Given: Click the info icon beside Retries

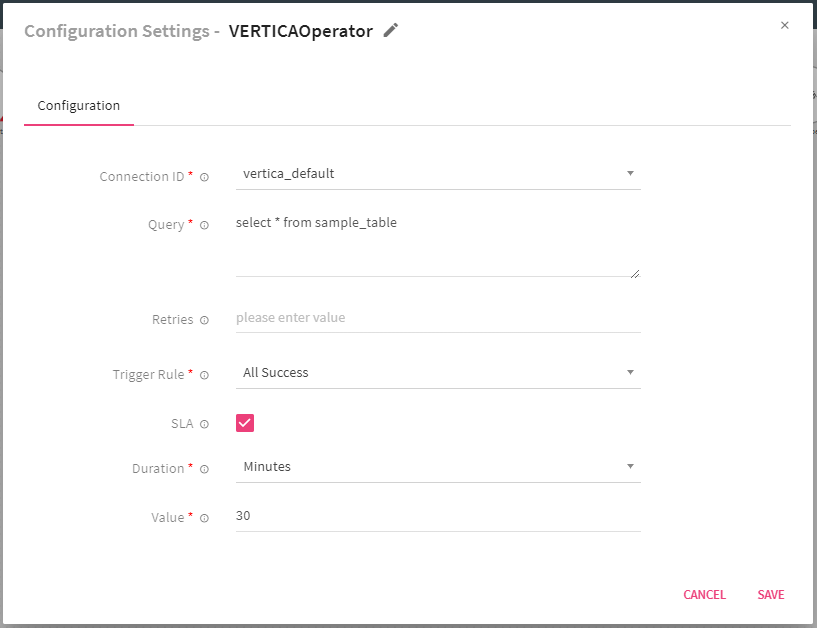Looking at the screenshot, I should point(204,321).
